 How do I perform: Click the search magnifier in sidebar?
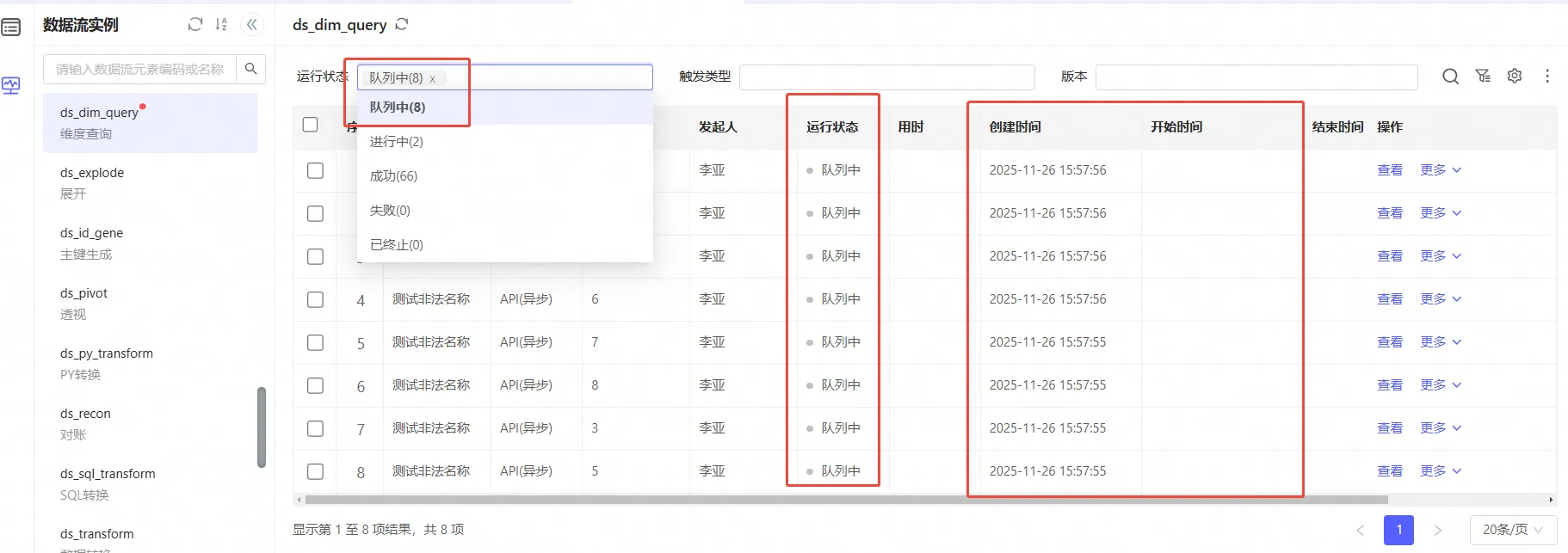251,69
